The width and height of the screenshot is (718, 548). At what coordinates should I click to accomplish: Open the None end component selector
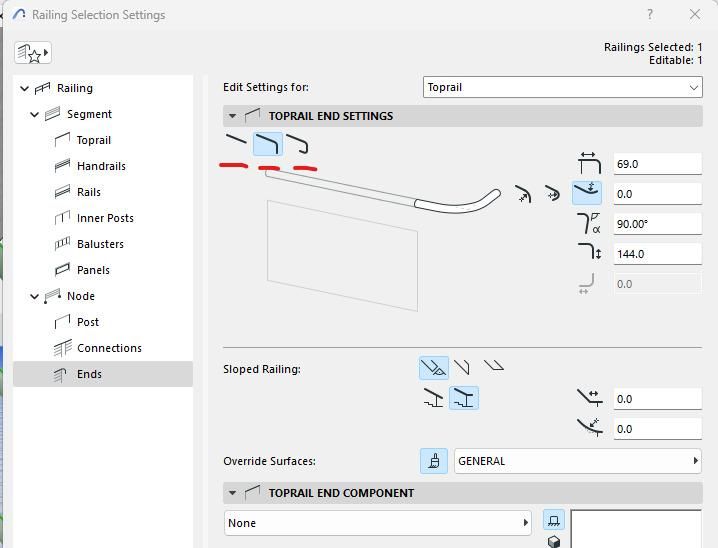pos(378,523)
